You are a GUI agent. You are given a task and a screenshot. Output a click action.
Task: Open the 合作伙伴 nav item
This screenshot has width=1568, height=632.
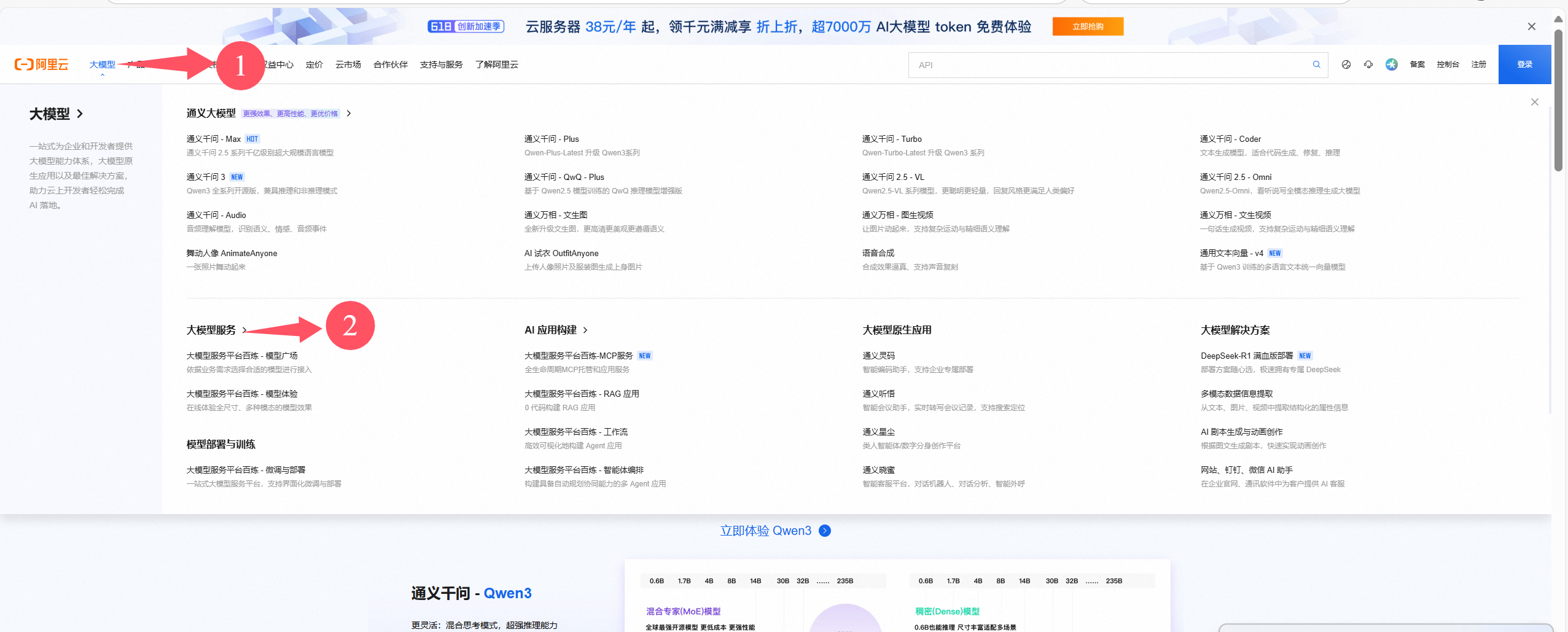(391, 64)
